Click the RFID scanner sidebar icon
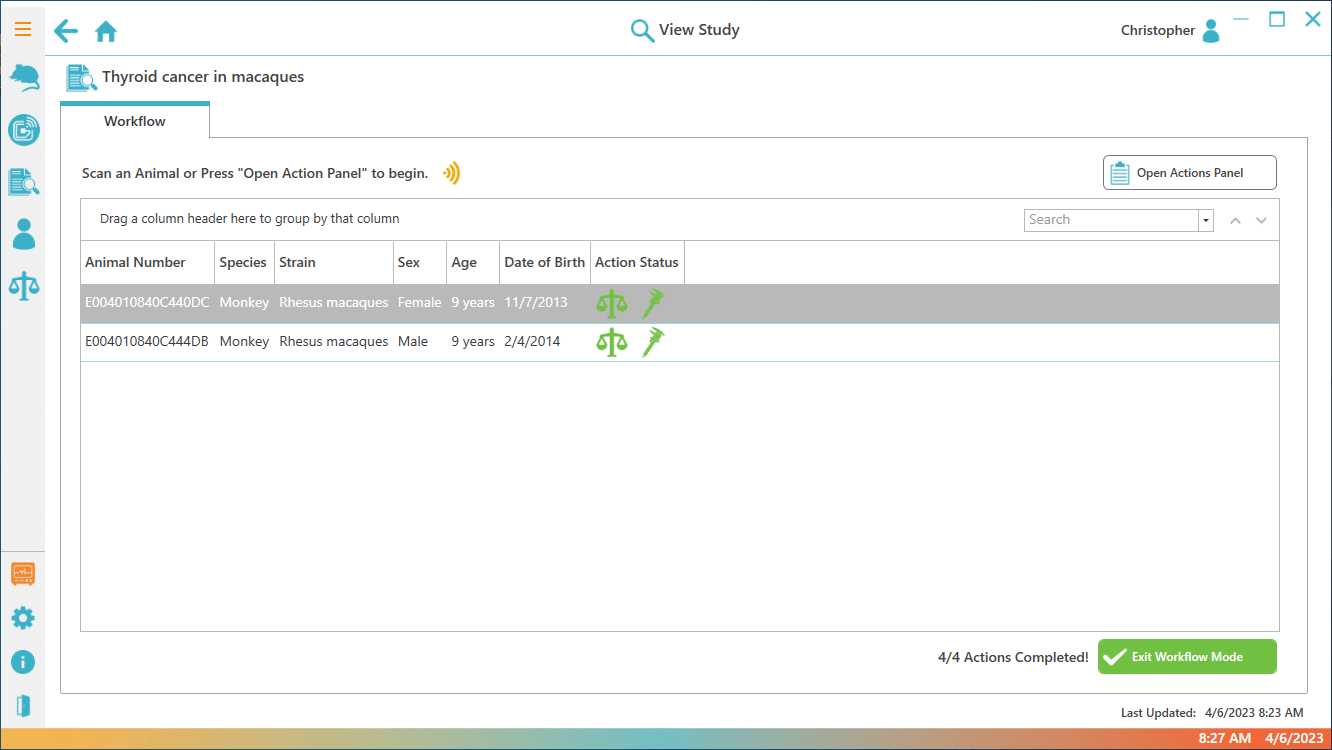Viewport: 1332px width, 750px height. pos(23,130)
